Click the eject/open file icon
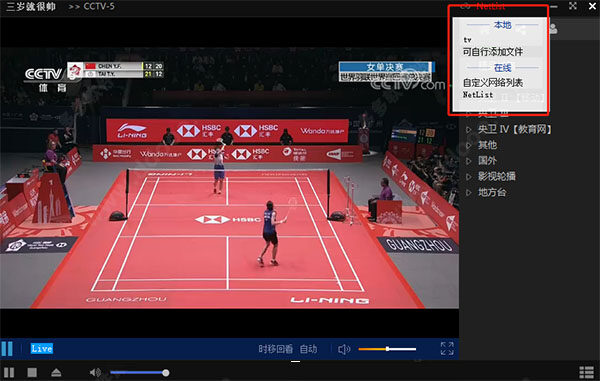 (56, 373)
